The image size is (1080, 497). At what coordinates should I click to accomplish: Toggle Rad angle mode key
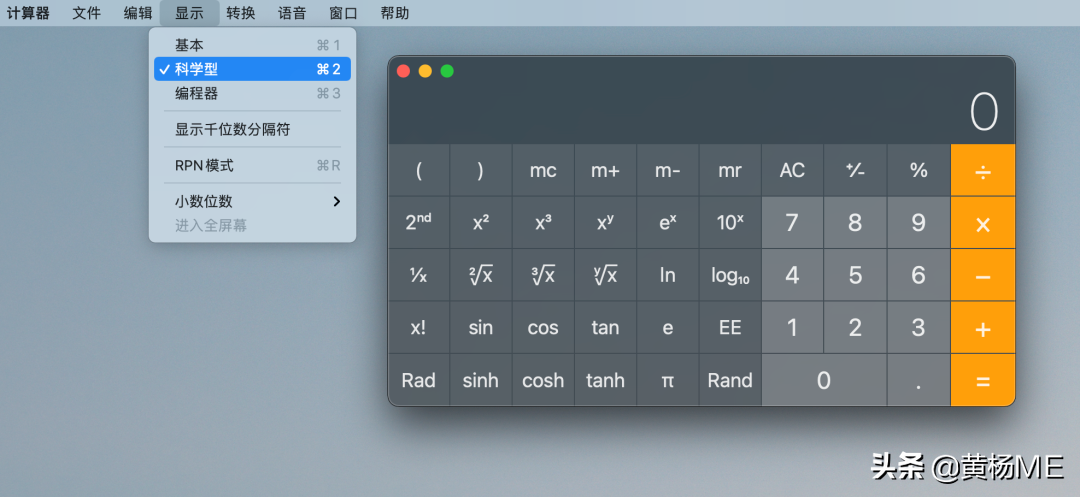click(x=418, y=380)
